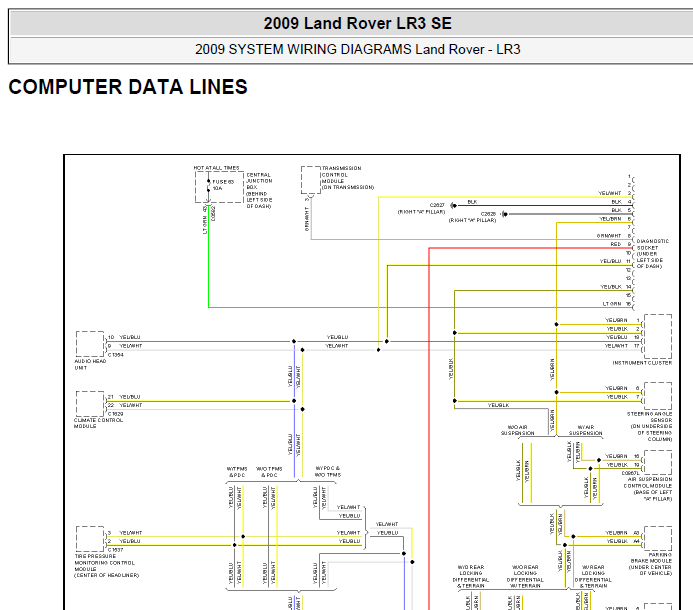The height and width of the screenshot is (610, 693).
Task: Click the "DIAGNOSTIC SOCKET" label
Action: [x=653, y=254]
